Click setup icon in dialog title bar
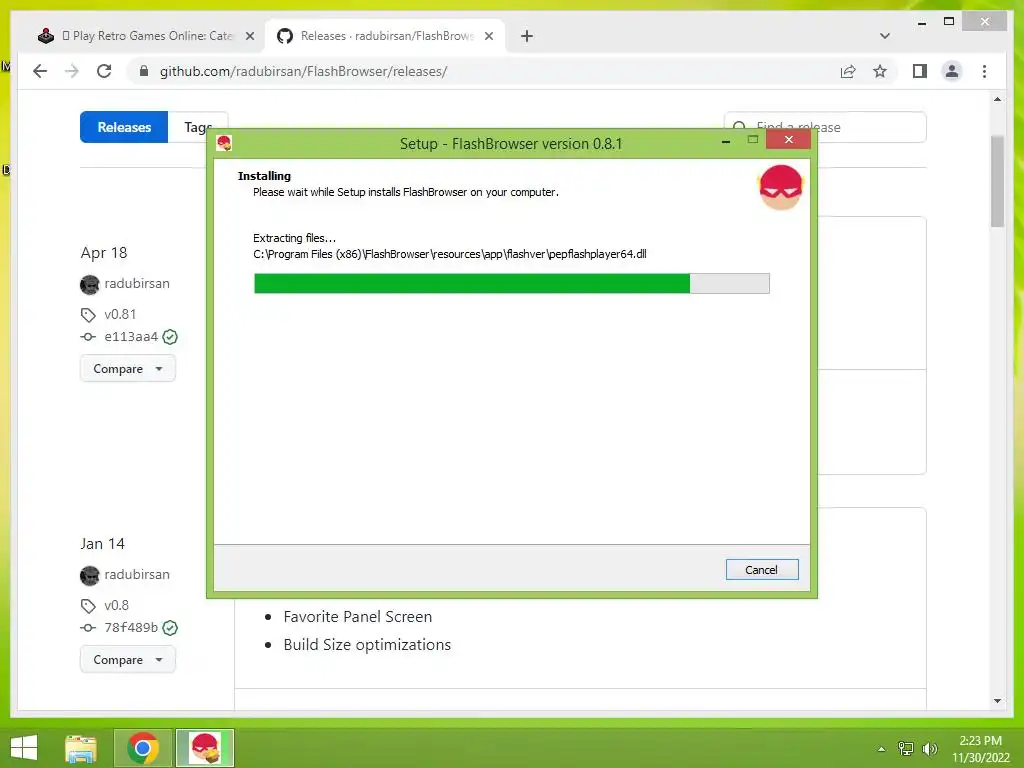This screenshot has width=1024, height=768. tap(224, 143)
